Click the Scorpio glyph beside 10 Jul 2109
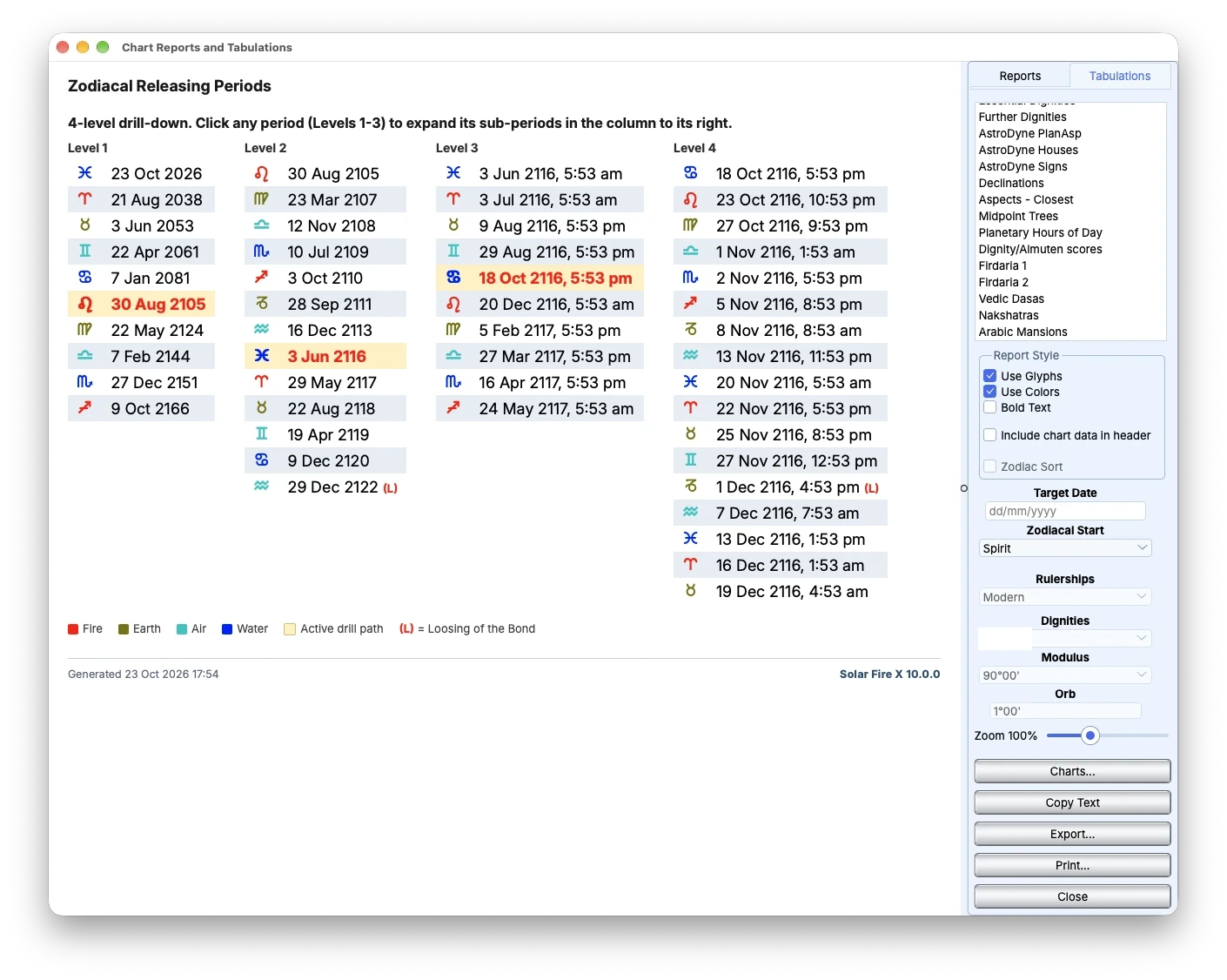This screenshot has width=1227, height=980. 261,252
